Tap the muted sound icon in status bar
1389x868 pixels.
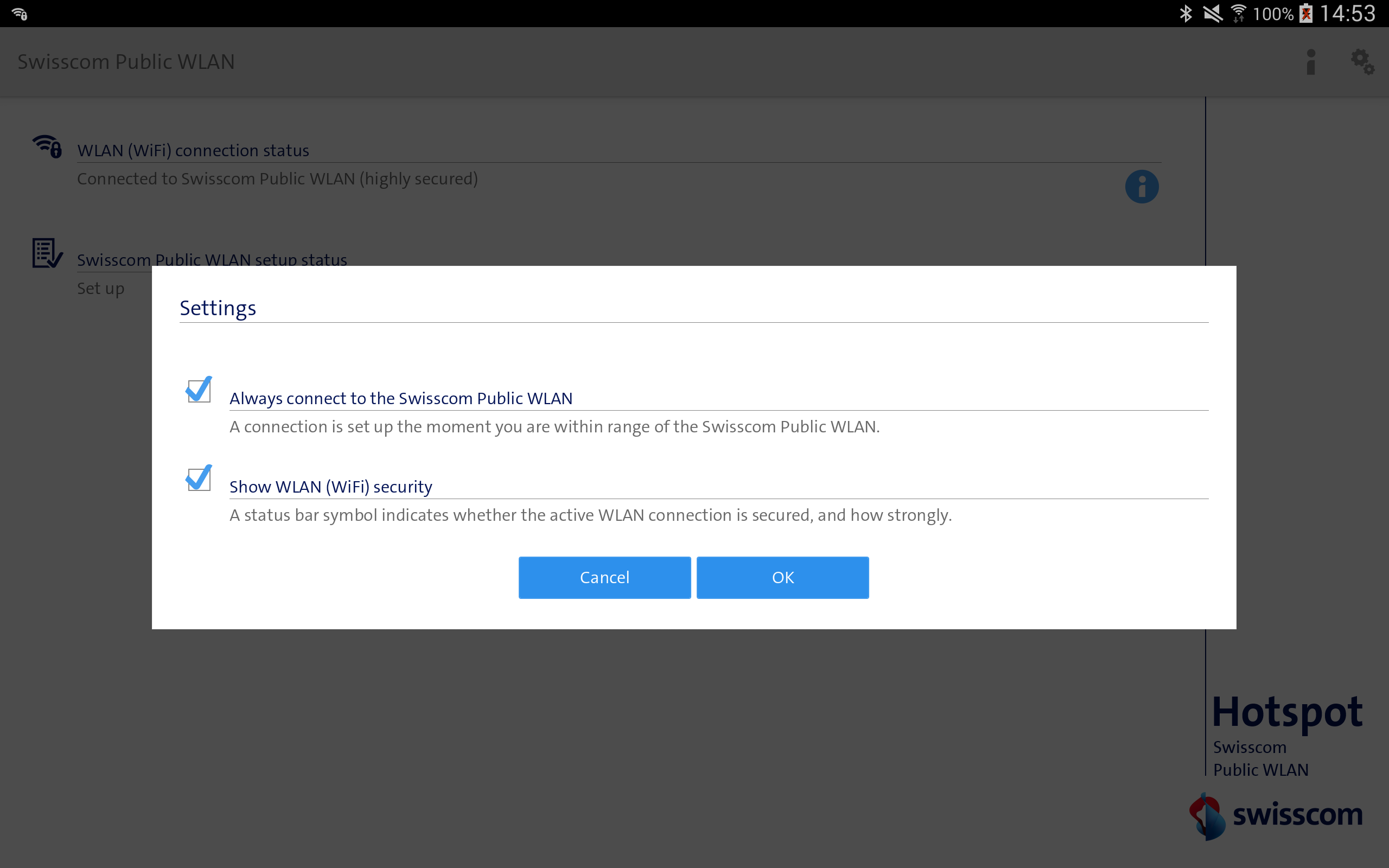(x=1212, y=13)
